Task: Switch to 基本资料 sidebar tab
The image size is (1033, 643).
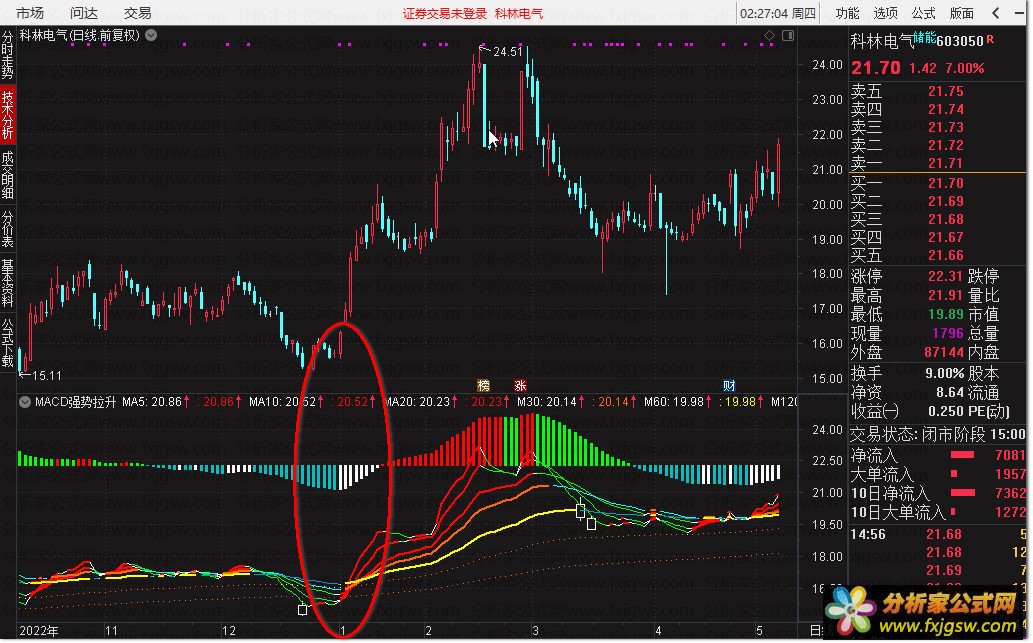Action: [x=7, y=283]
